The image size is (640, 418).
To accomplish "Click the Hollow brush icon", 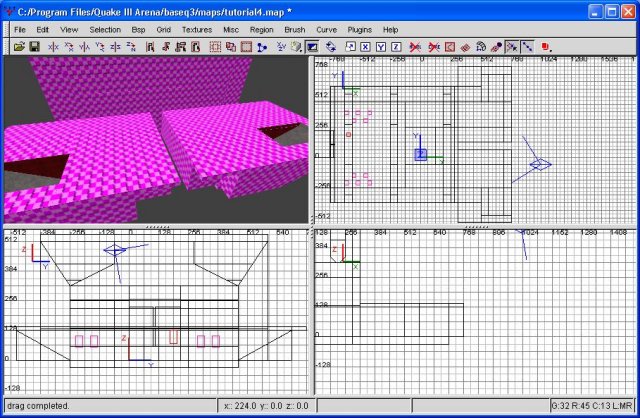I will pyautogui.click(x=246, y=47).
